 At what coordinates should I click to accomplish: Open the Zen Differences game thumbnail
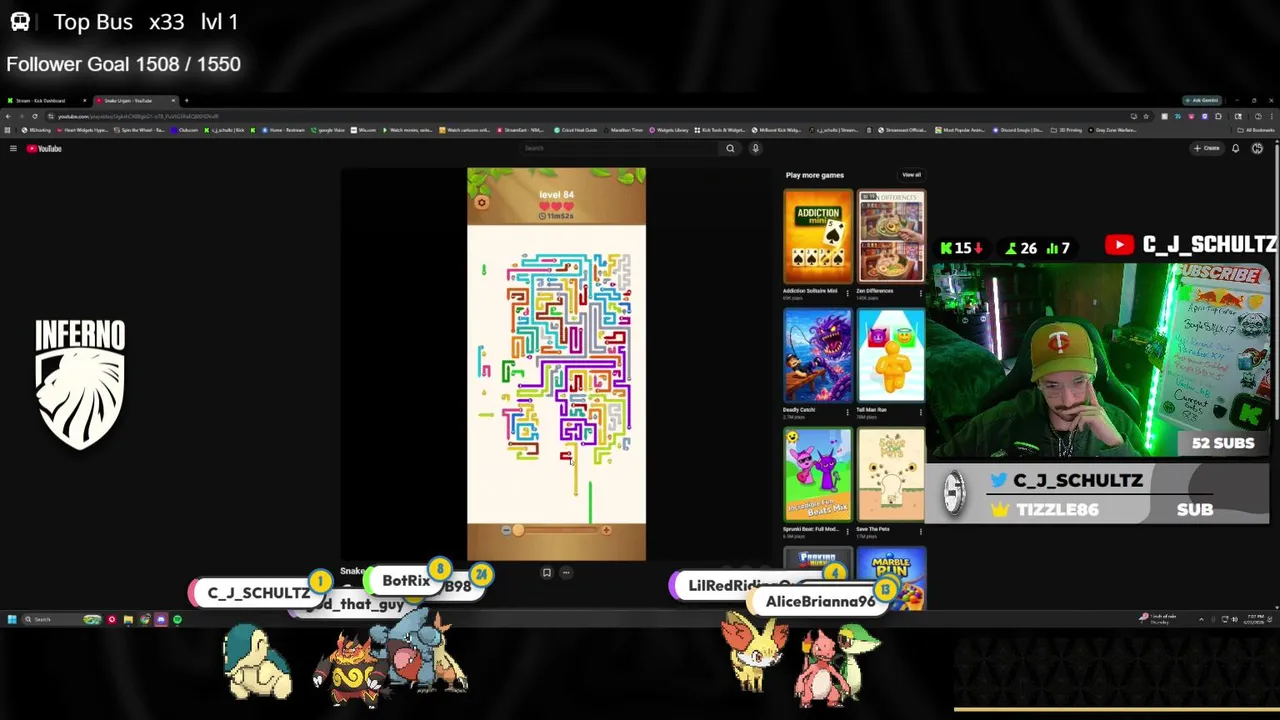pos(891,237)
